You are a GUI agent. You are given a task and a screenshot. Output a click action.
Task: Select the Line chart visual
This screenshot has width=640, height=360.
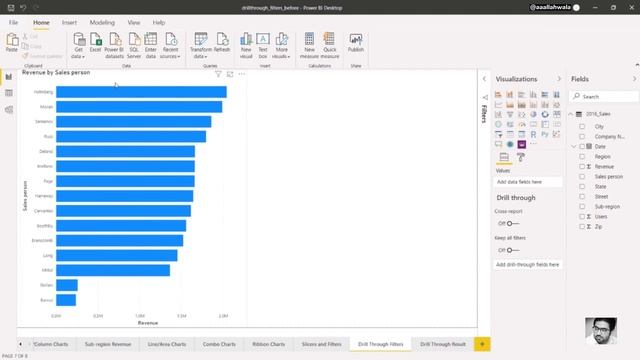pyautogui.click(x=498, y=105)
